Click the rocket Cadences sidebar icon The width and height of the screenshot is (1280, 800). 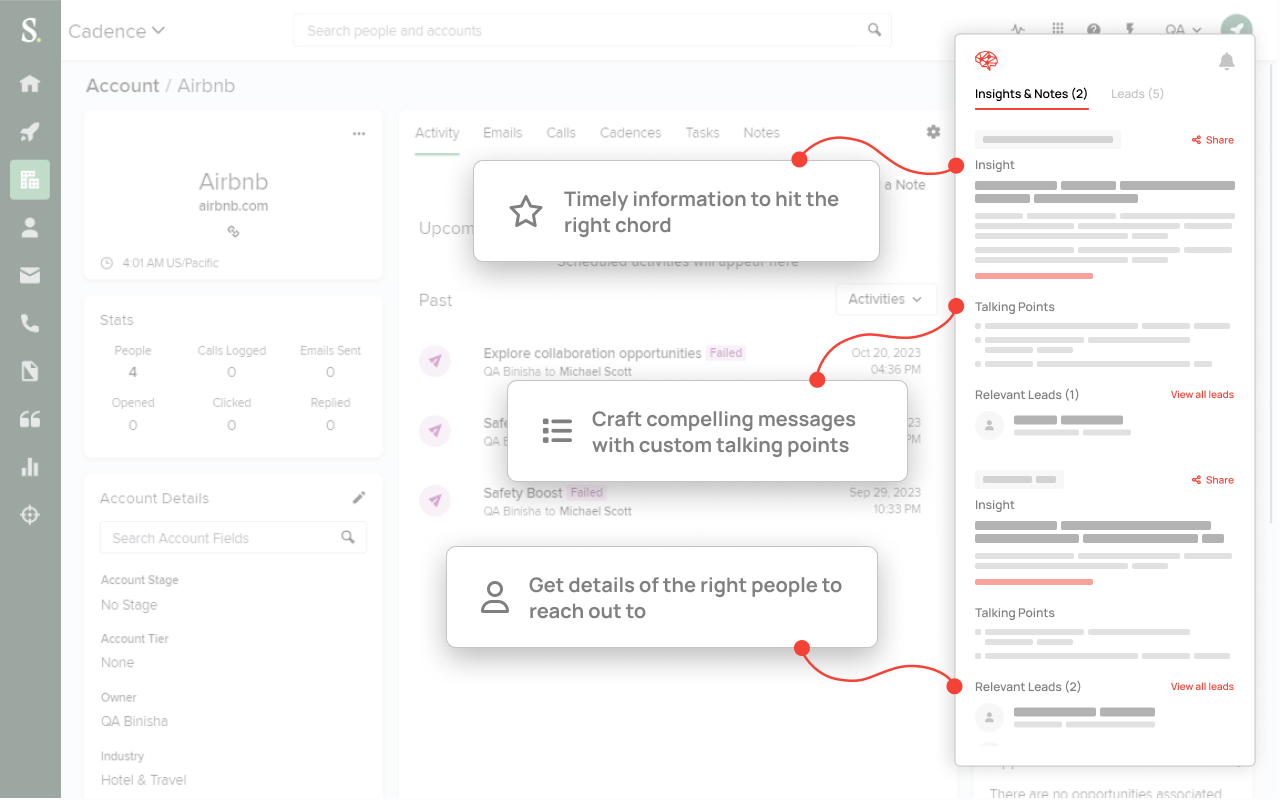click(x=30, y=132)
